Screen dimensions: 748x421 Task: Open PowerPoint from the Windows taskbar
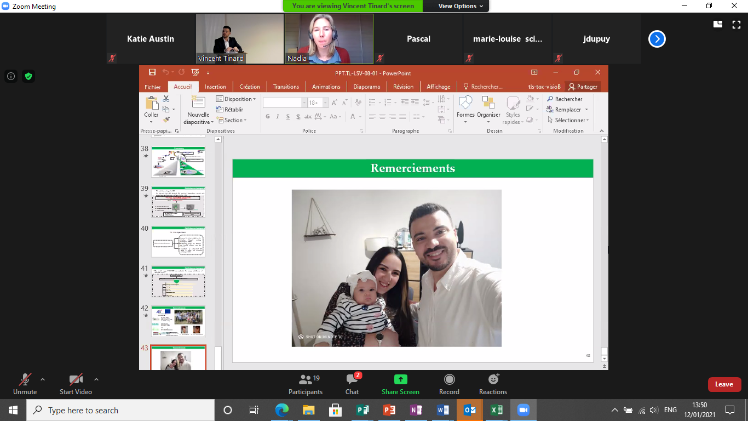coord(390,410)
